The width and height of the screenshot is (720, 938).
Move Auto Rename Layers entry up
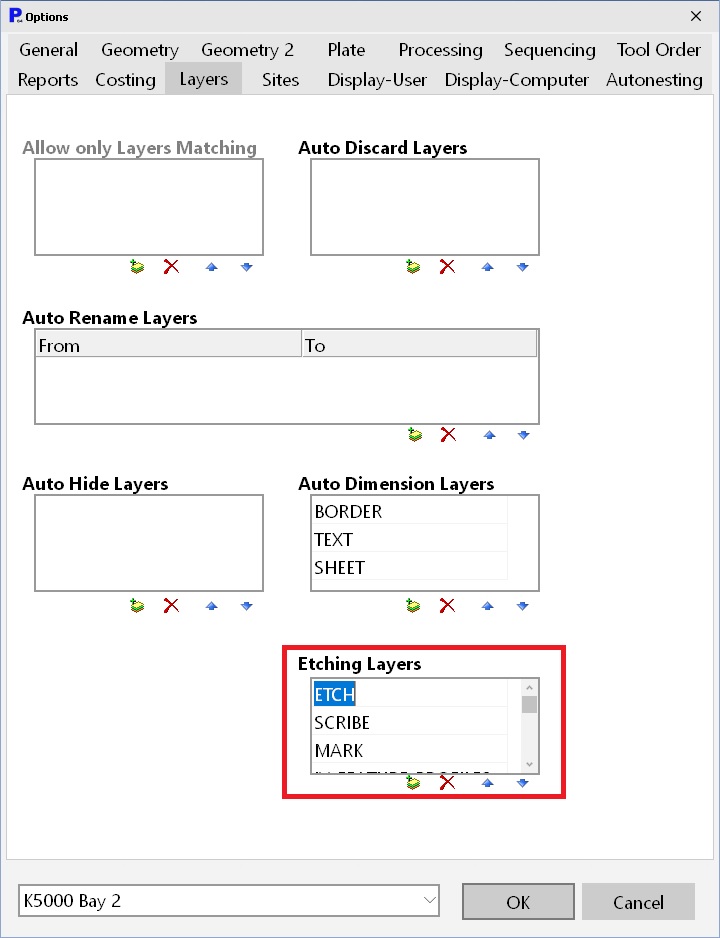[489, 435]
